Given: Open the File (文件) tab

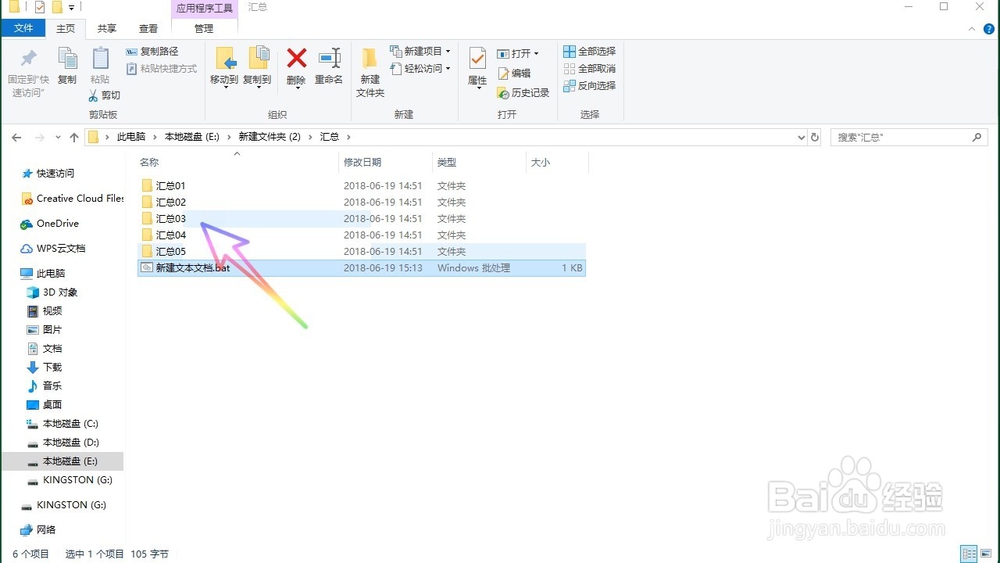Looking at the screenshot, I should click(23, 28).
